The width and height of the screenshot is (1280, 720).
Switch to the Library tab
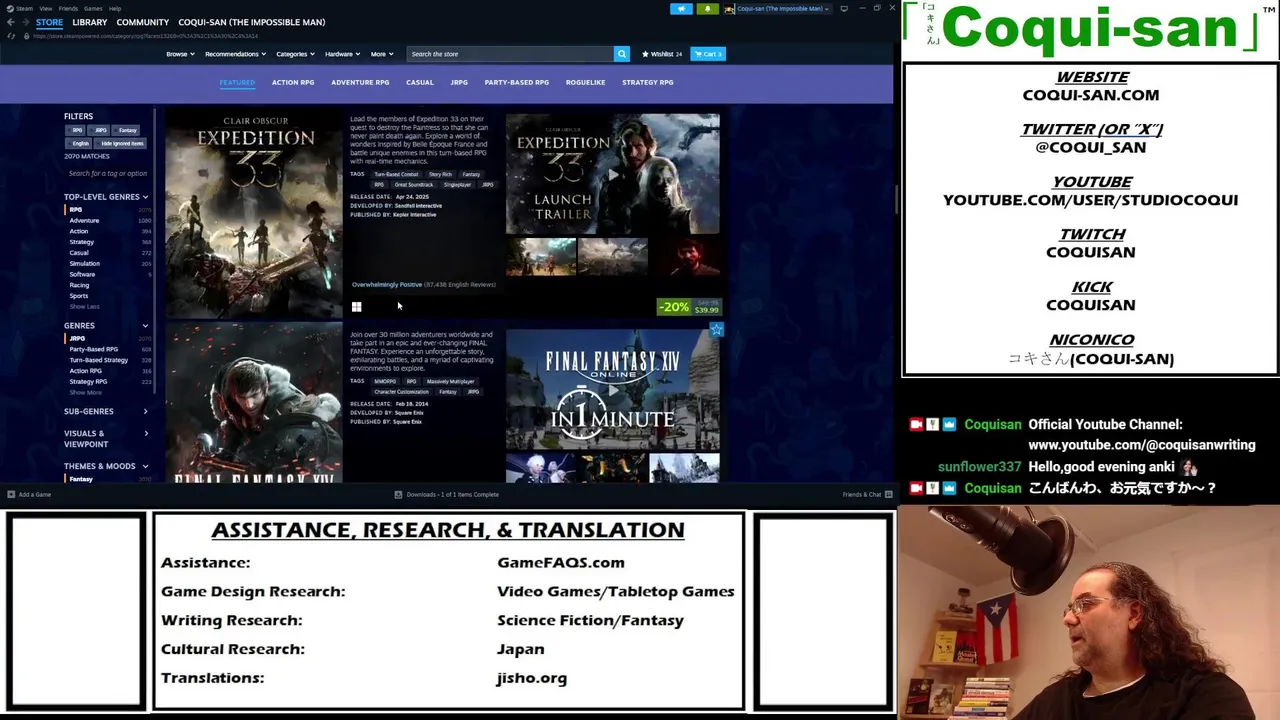[x=89, y=22]
